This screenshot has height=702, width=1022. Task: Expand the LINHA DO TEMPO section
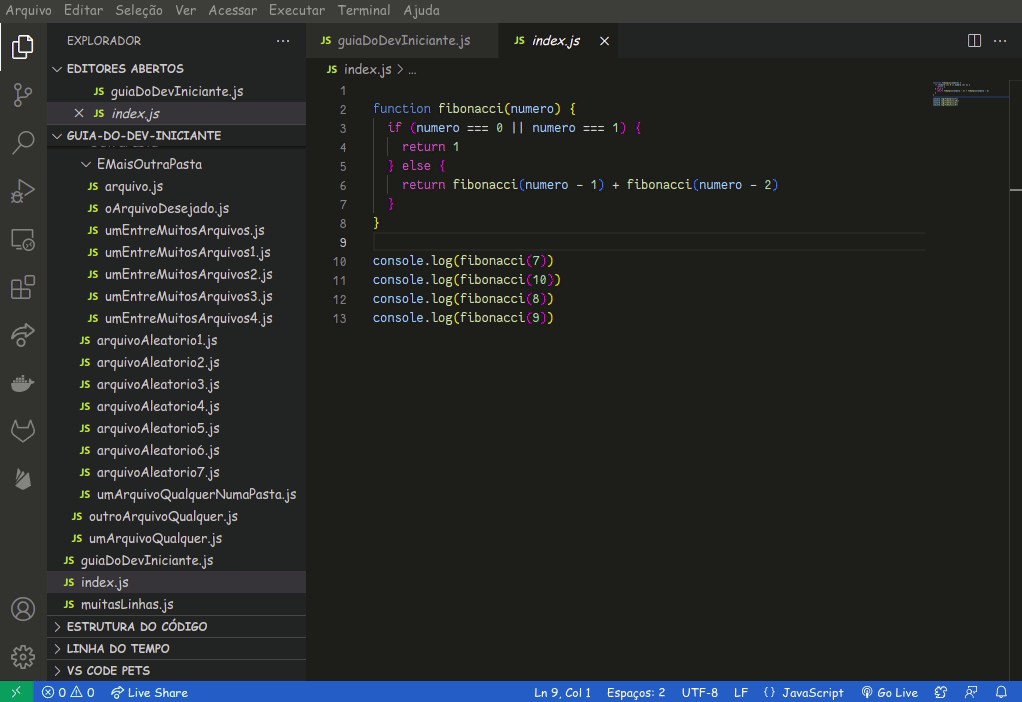pyautogui.click(x=117, y=649)
